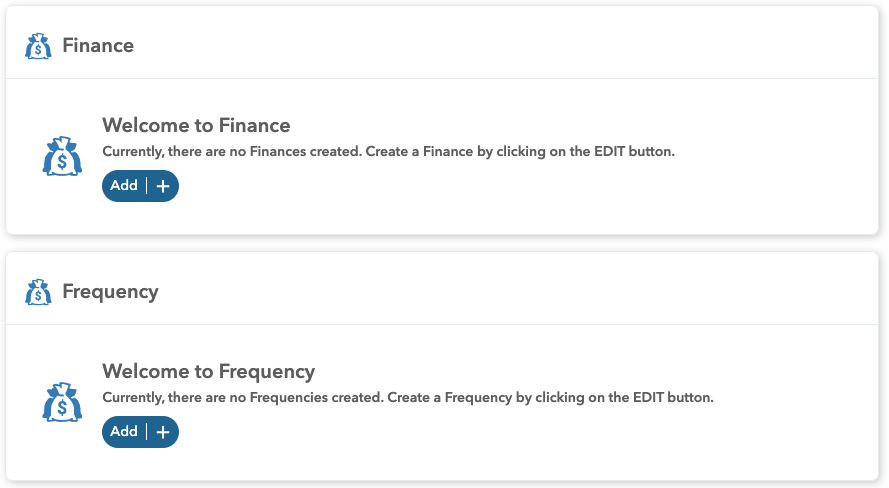This screenshot has width=889, height=488.
Task: Click the Welcome to Frequency heading
Action: 208,372
